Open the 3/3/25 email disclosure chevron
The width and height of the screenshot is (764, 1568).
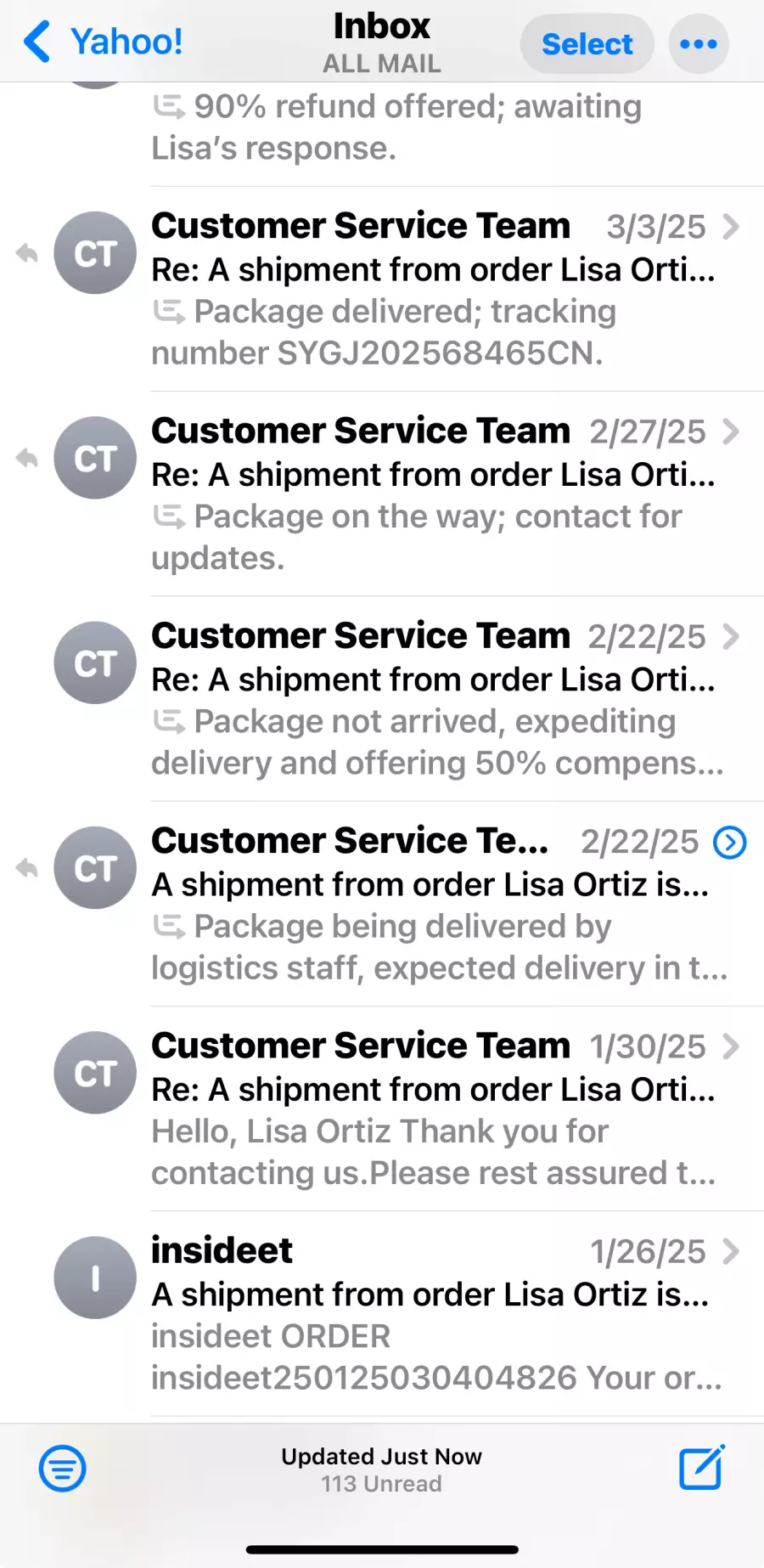pyautogui.click(x=730, y=227)
